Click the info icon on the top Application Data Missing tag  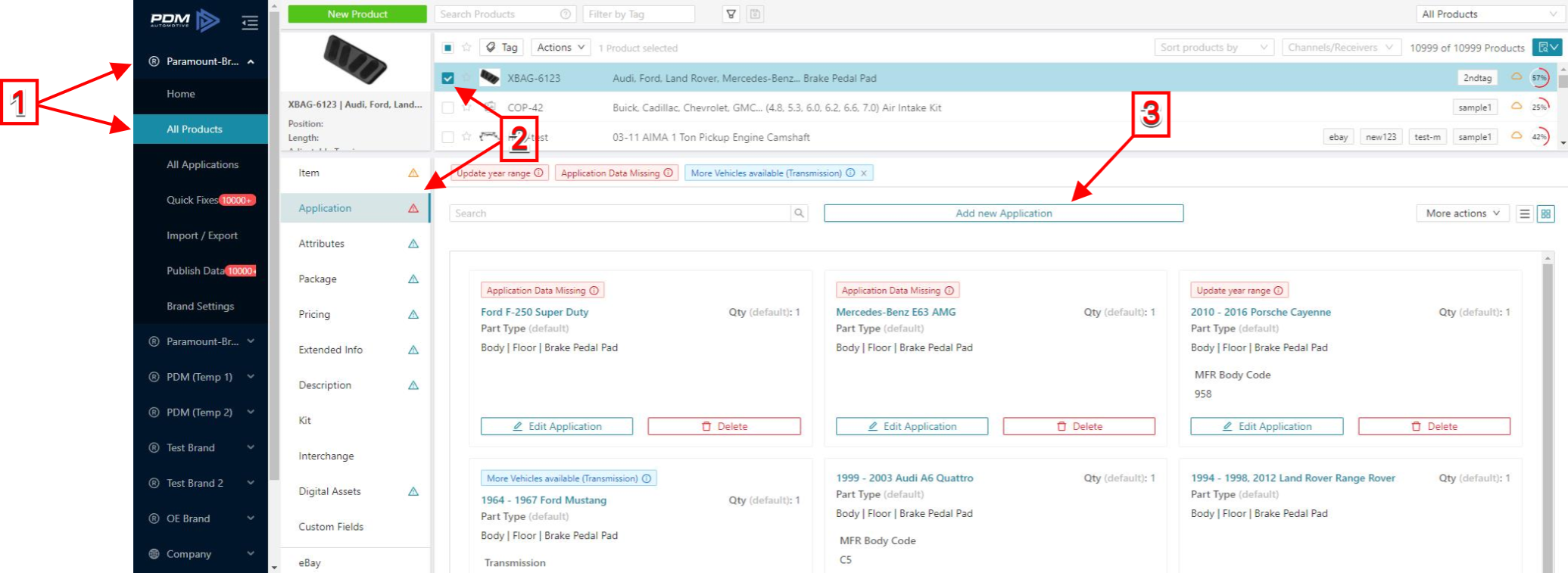pyautogui.click(x=669, y=173)
